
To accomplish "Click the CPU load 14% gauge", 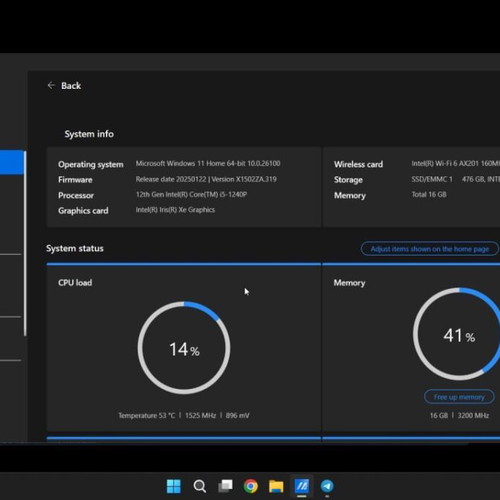I will pyautogui.click(x=184, y=348).
